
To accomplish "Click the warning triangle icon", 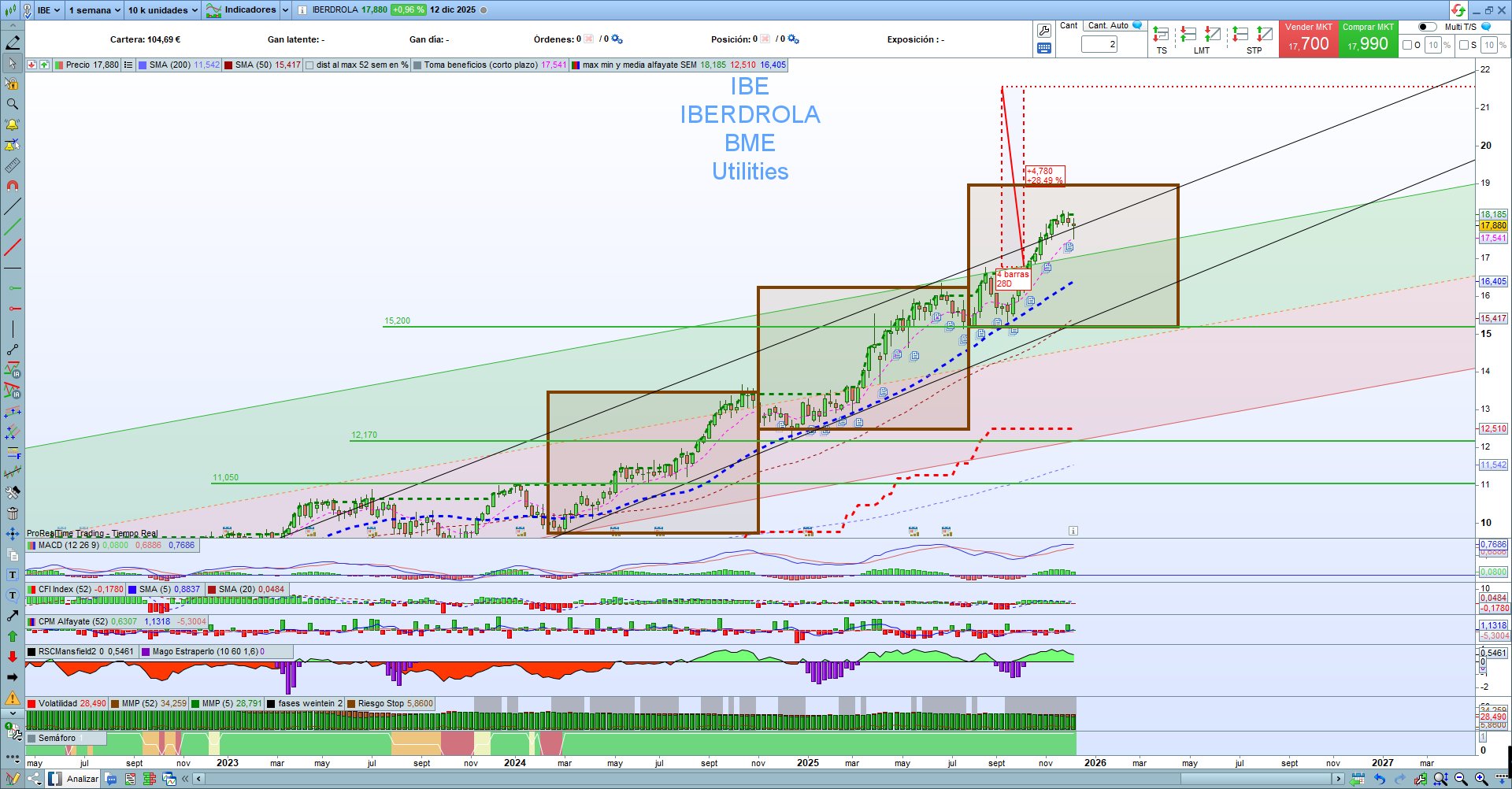I will [x=13, y=698].
